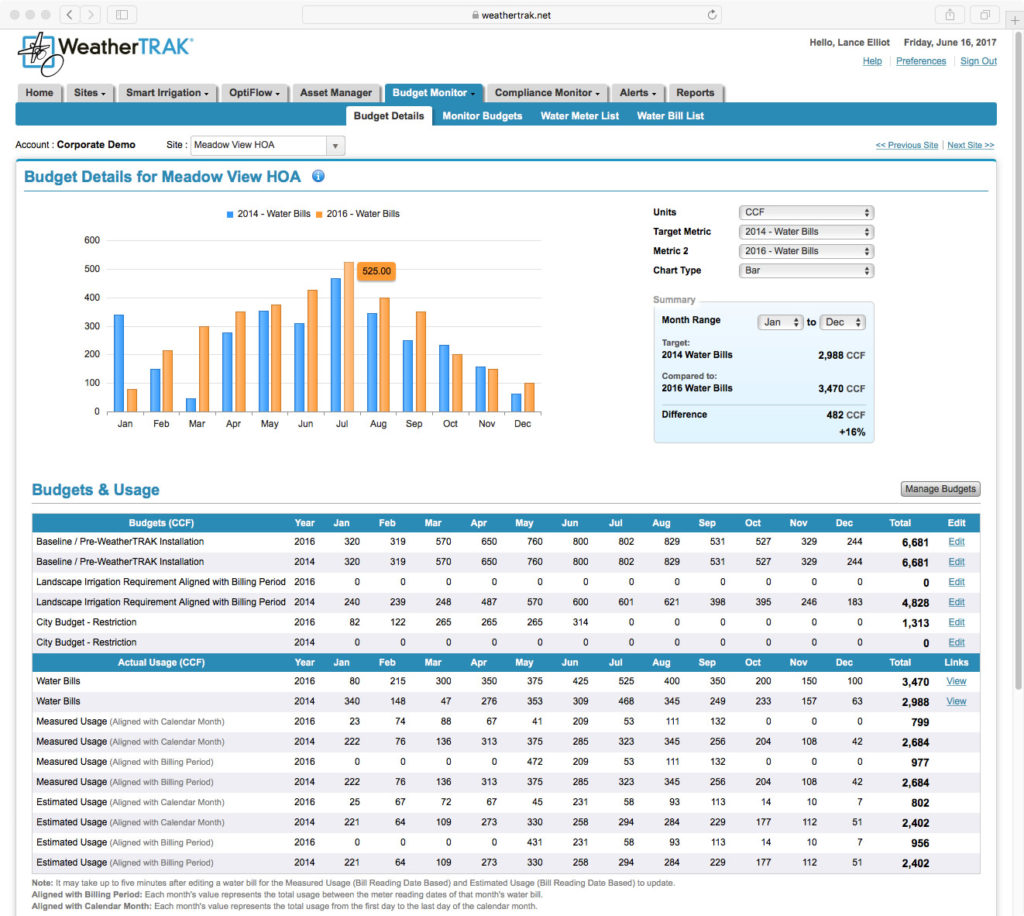Click the weathertrak.net address bar
1024x916 pixels.
coord(512,14)
